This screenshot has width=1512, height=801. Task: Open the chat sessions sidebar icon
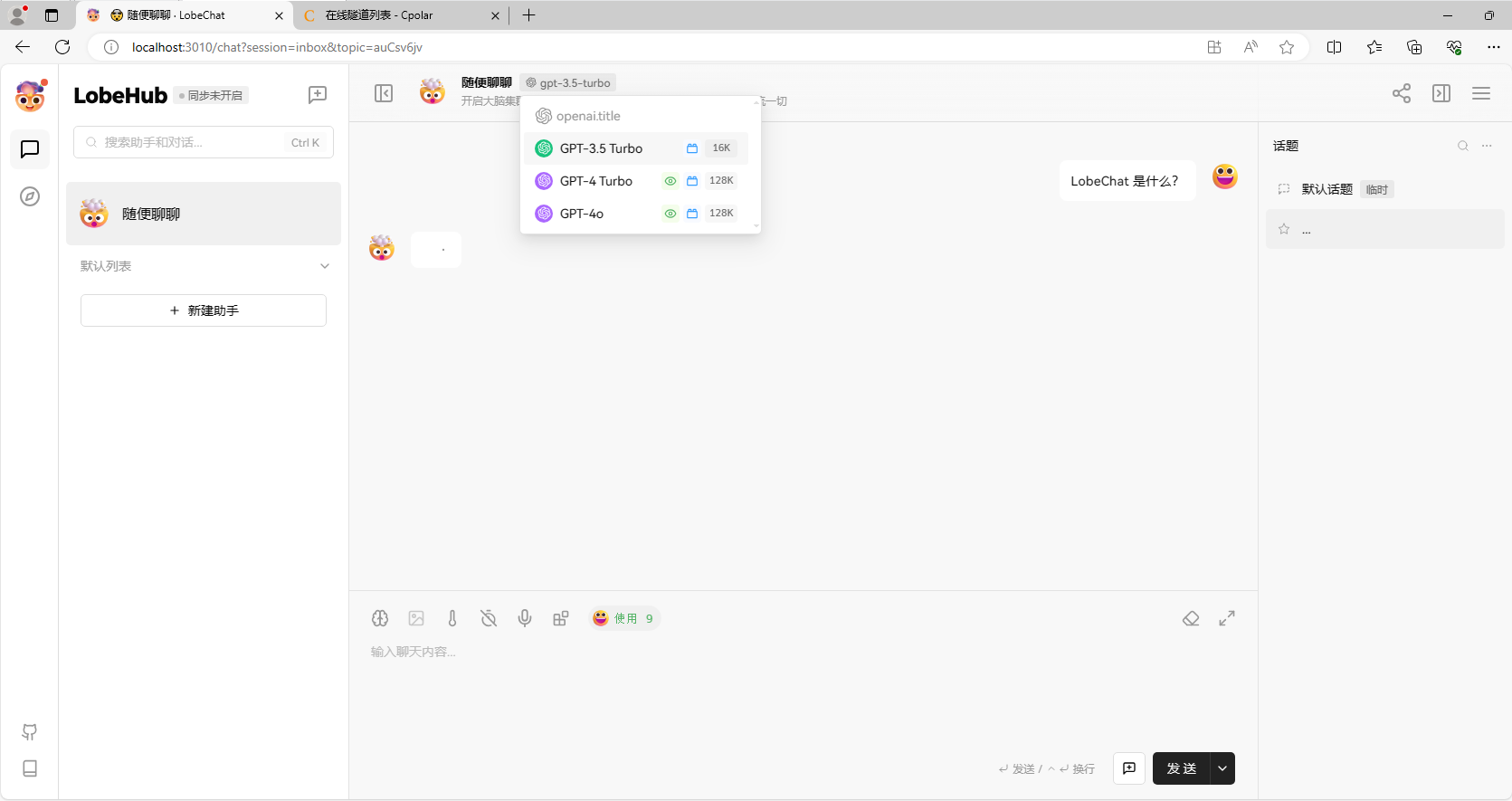30,149
